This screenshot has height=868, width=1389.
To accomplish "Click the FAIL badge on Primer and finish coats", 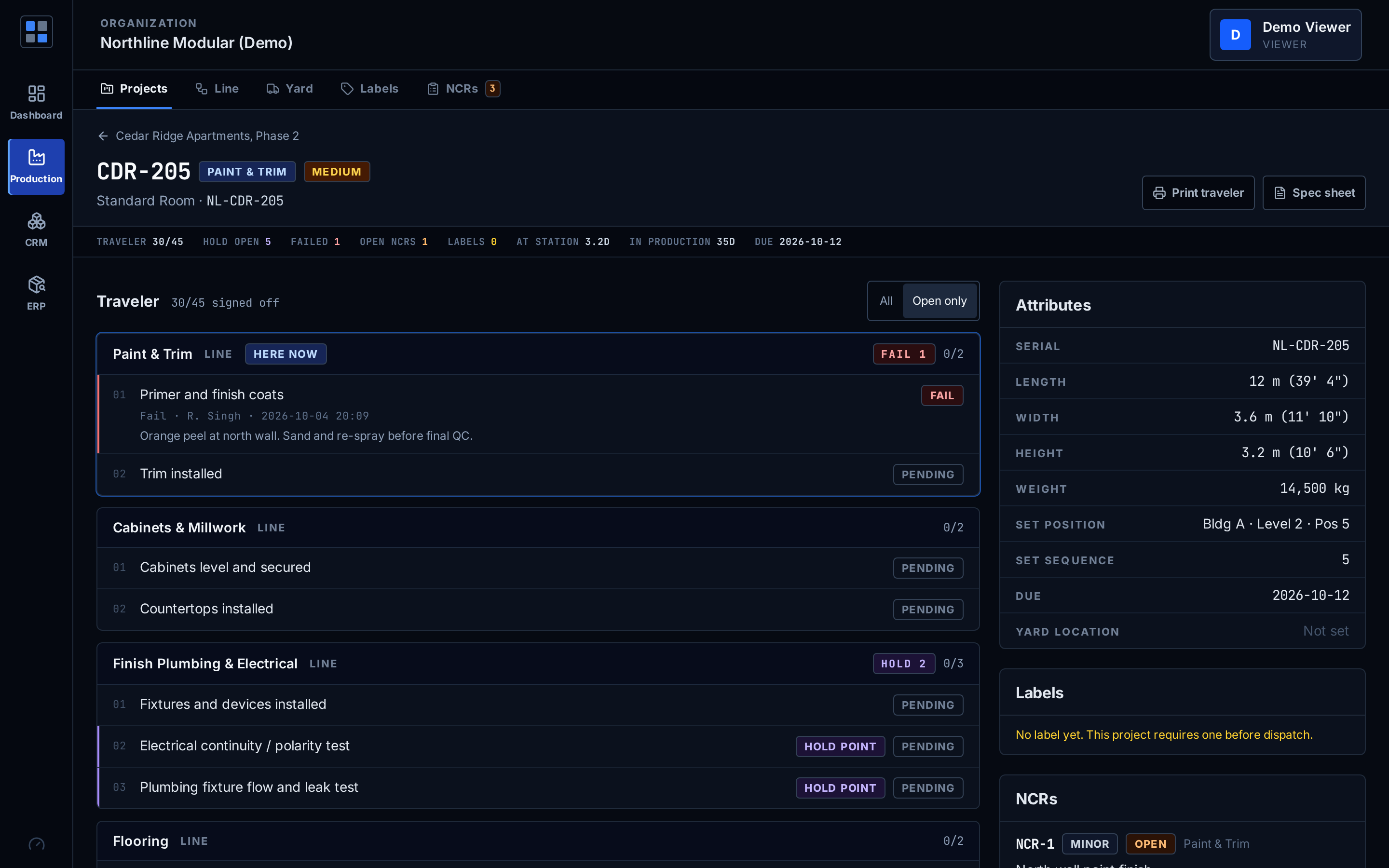I will pyautogui.click(x=942, y=395).
